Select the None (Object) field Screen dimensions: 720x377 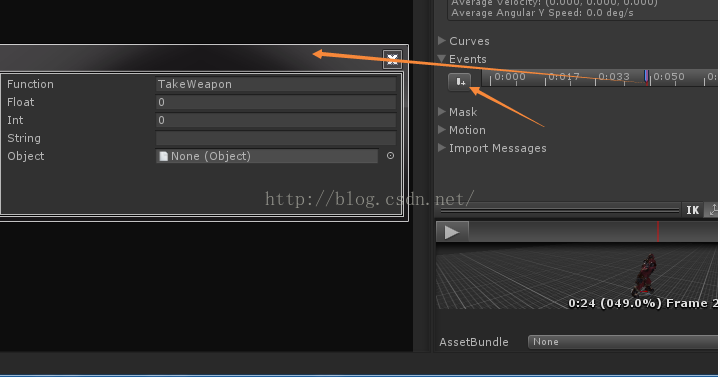[267, 156]
